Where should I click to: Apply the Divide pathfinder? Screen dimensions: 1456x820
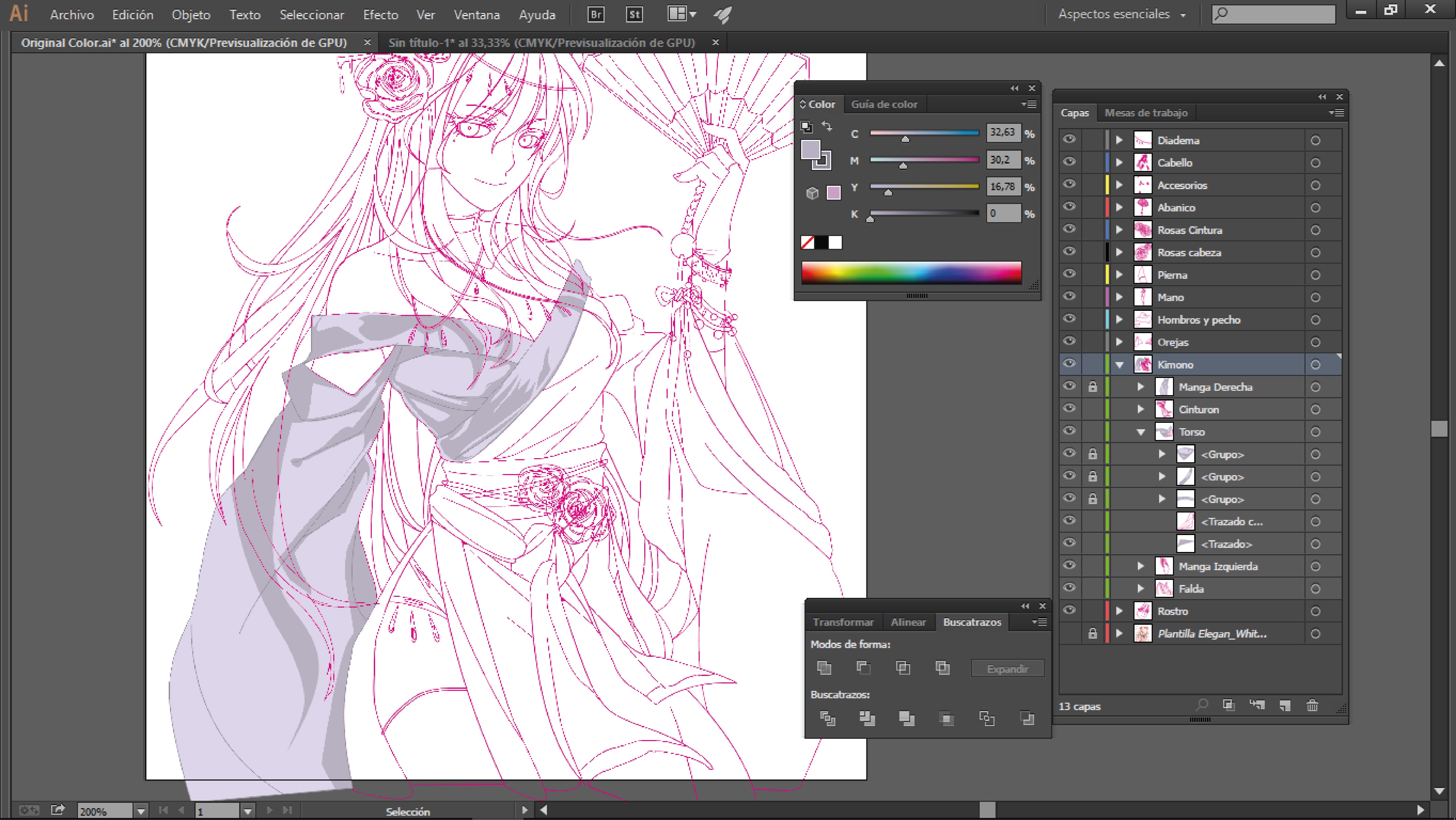[828, 718]
